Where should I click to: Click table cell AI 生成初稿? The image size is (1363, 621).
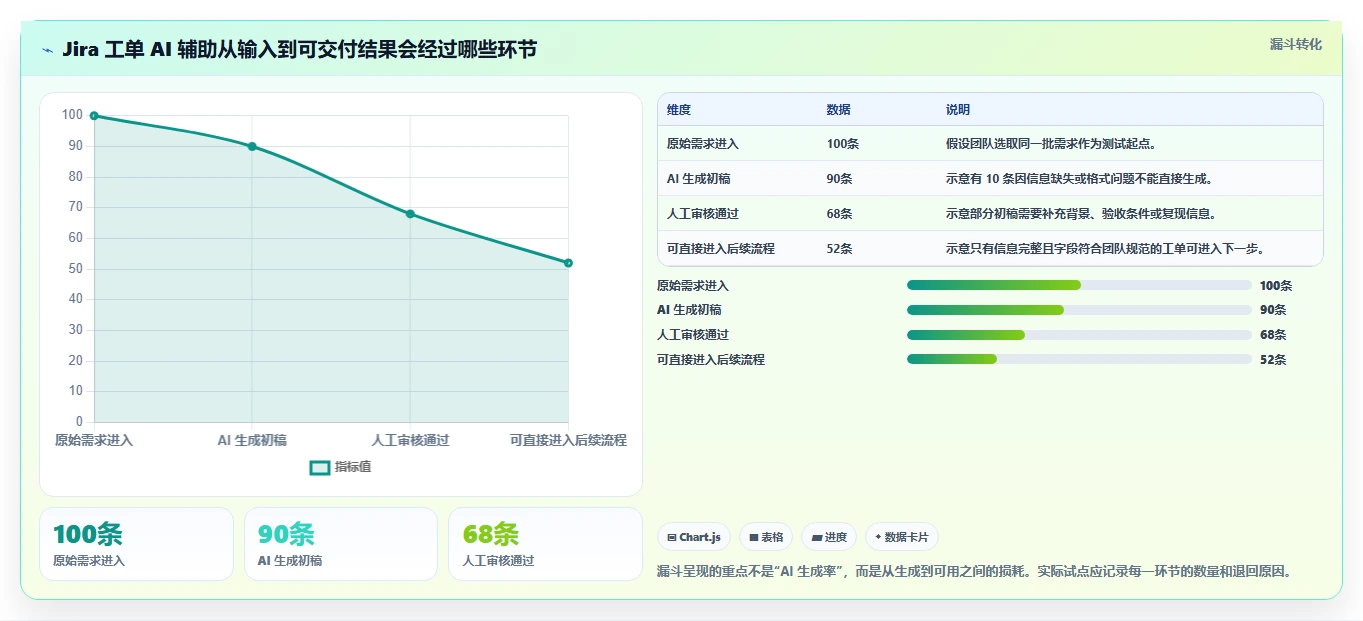698,179
